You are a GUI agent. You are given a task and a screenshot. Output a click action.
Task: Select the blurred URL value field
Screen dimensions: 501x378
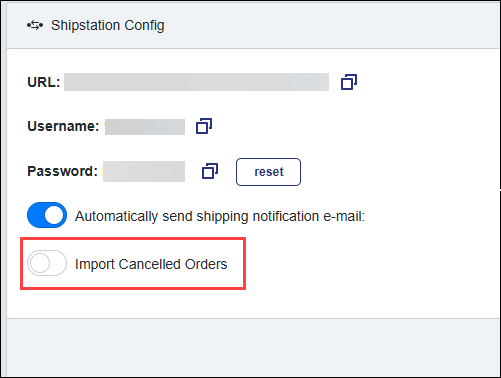point(196,82)
